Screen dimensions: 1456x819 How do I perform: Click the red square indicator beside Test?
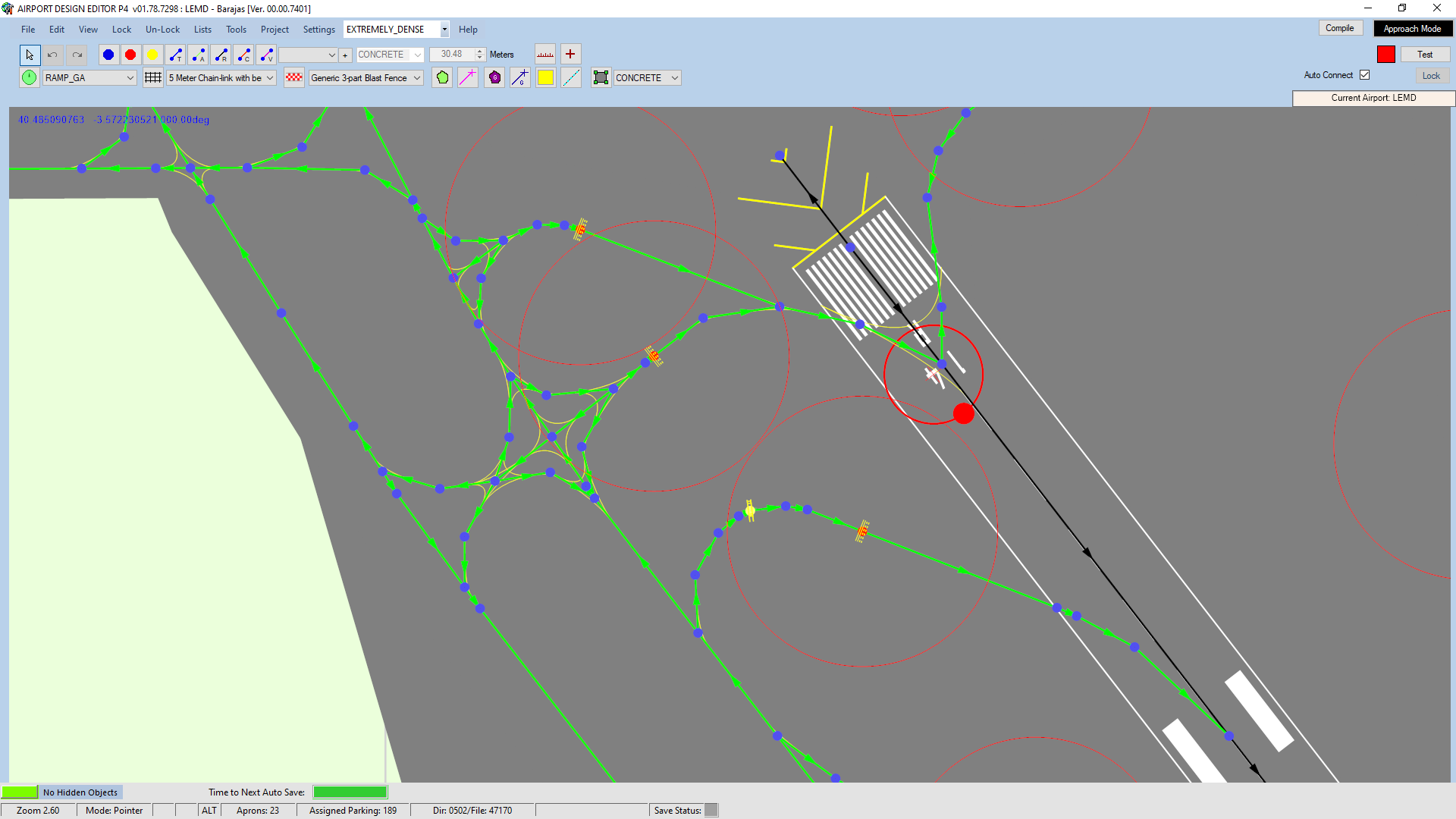point(1386,55)
